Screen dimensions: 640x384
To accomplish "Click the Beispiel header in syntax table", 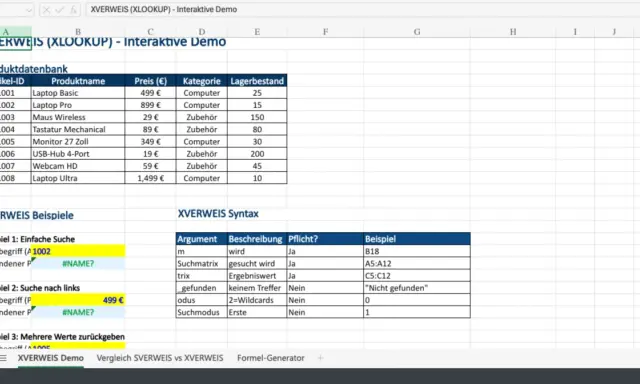I will click(x=417, y=239).
